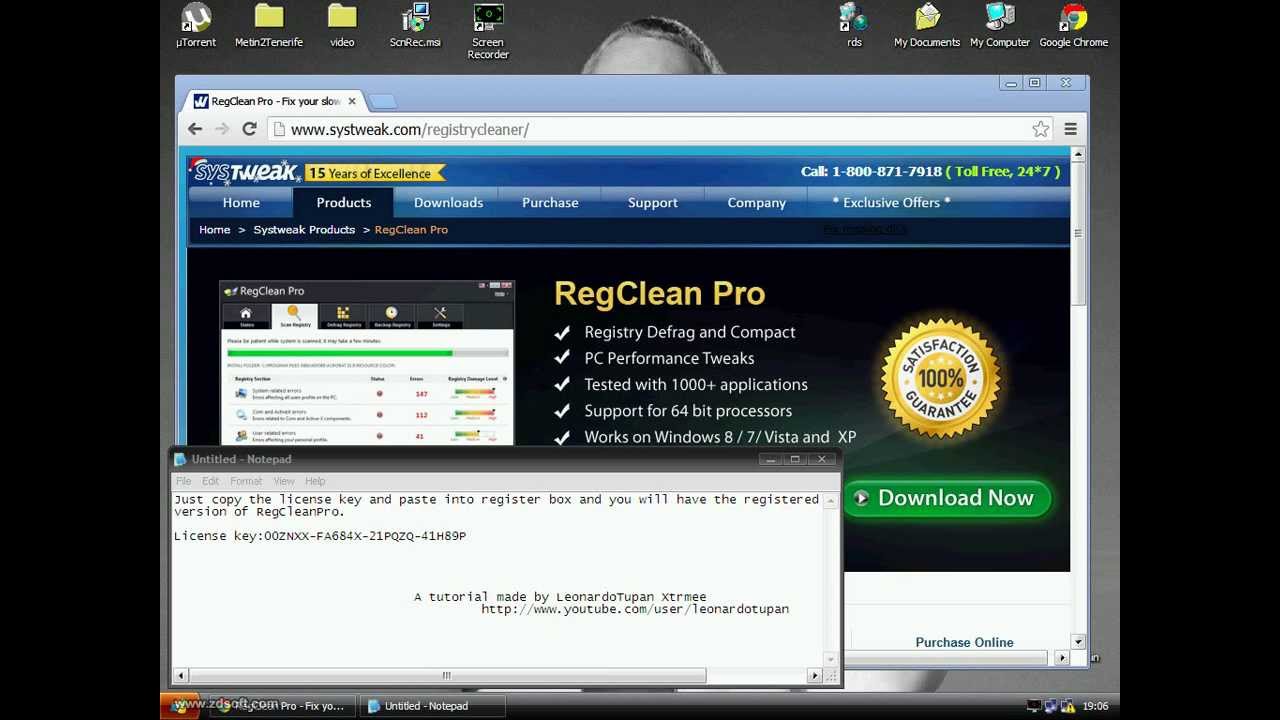Click 'Registry Defrag and Compact' feature text
Viewport: 1280px width, 720px height.
point(690,332)
